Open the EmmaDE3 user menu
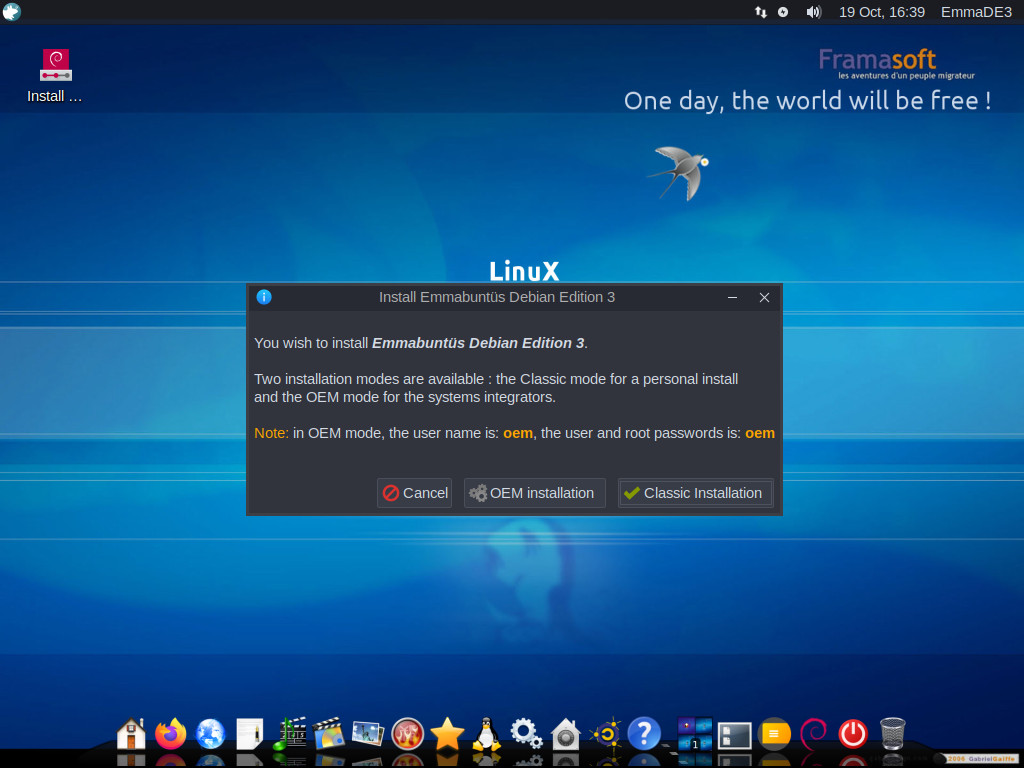Image resolution: width=1024 pixels, height=768 pixels. [x=976, y=12]
